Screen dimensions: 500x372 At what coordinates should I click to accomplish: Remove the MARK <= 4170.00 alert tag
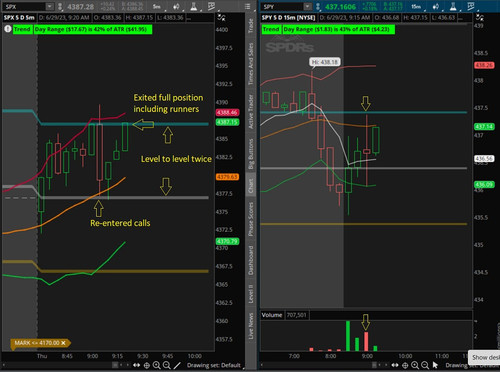pos(63,343)
